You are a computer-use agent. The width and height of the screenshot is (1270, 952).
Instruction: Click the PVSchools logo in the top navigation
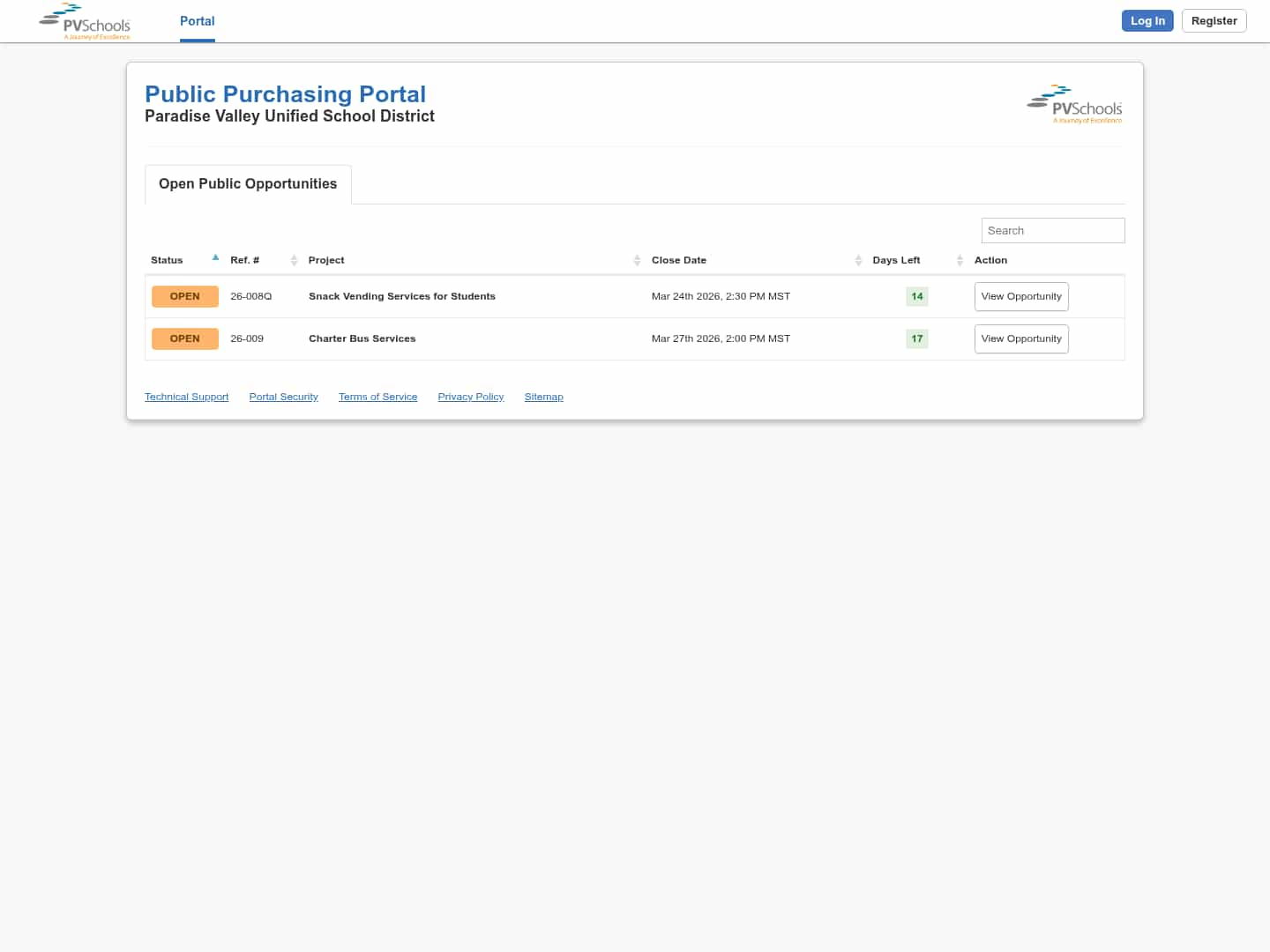click(86, 21)
